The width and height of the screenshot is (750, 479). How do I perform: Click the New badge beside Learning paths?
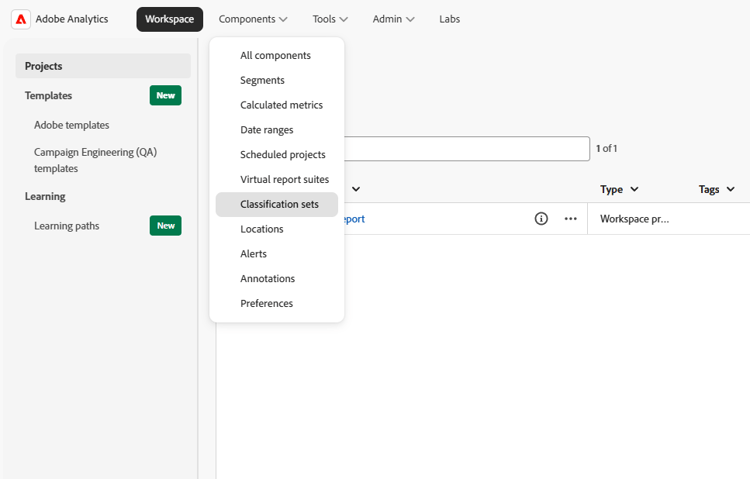tap(165, 226)
